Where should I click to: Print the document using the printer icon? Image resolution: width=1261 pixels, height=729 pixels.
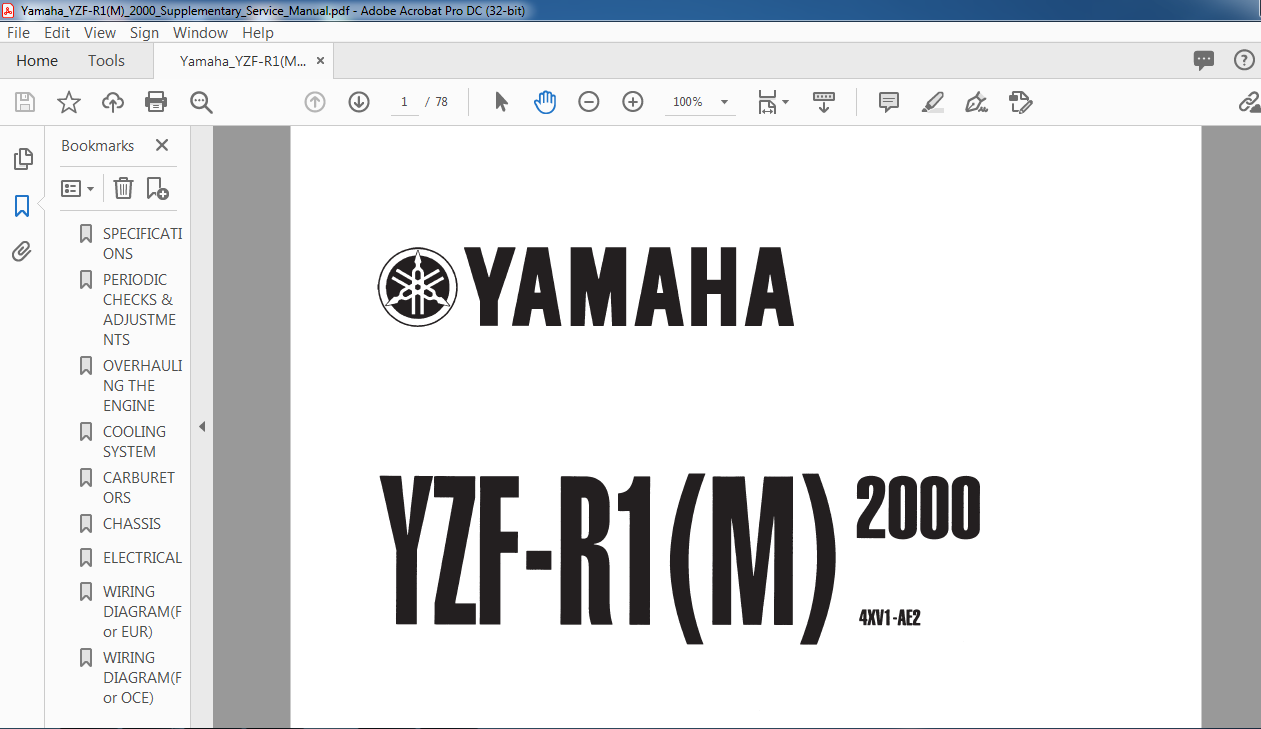coord(156,102)
